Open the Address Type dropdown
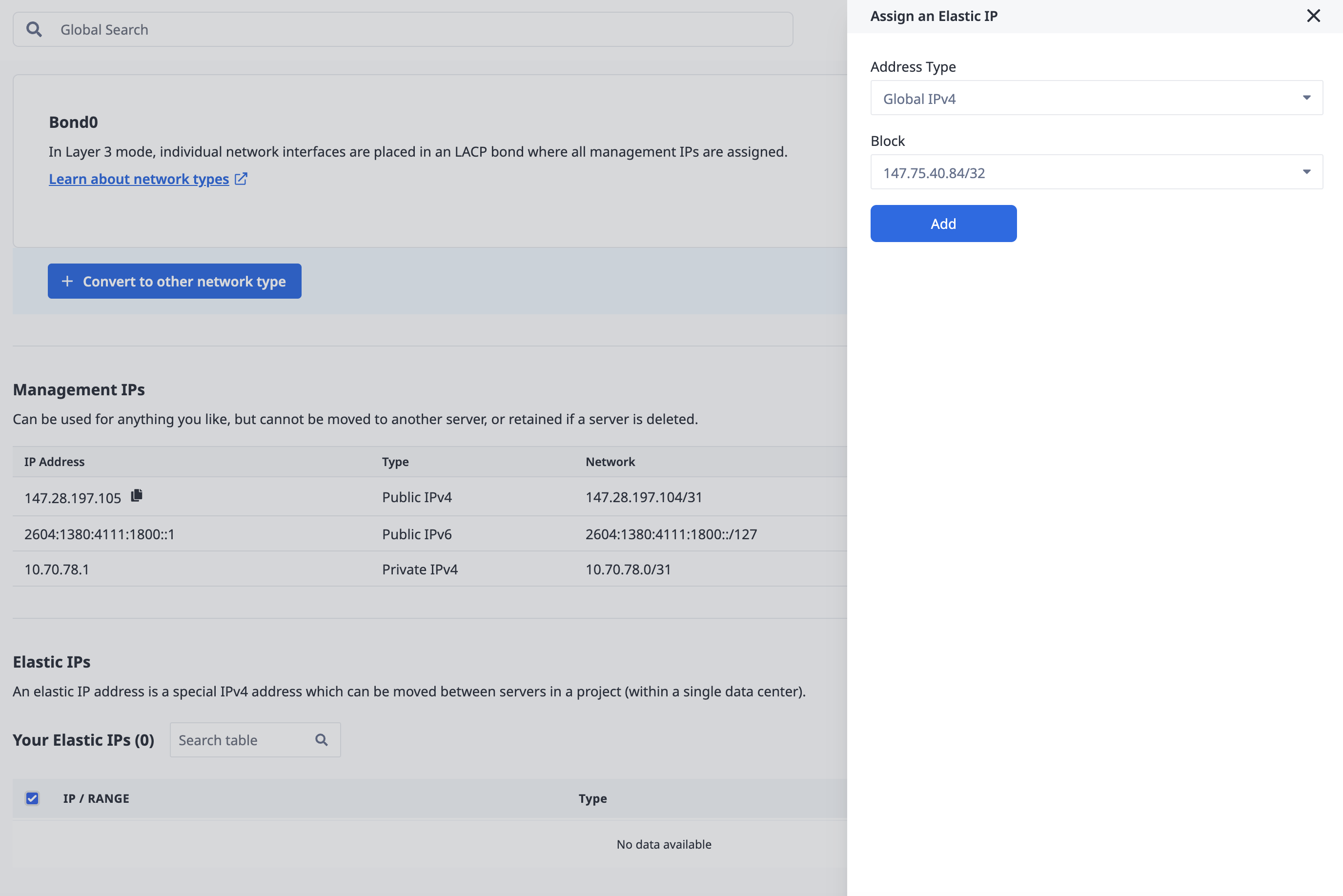 (1096, 98)
